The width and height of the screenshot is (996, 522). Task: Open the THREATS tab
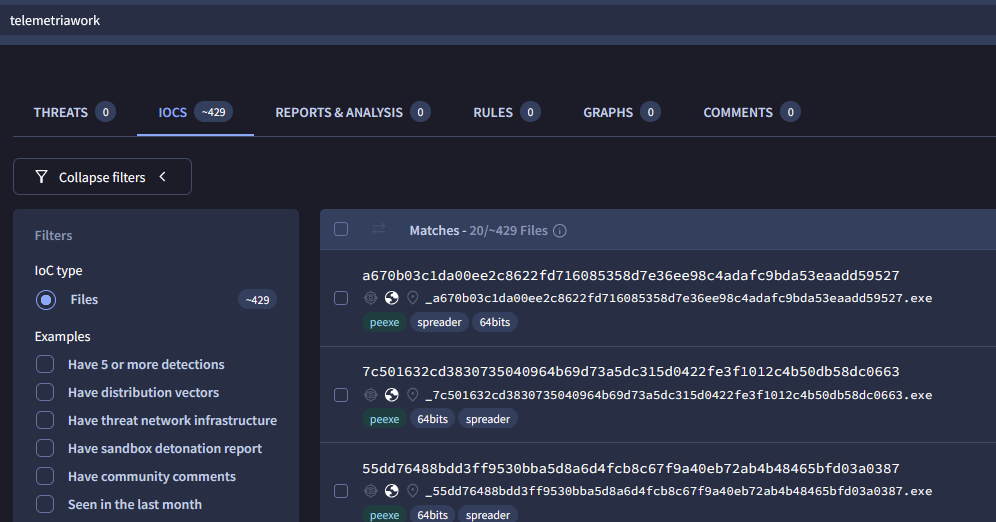(74, 112)
